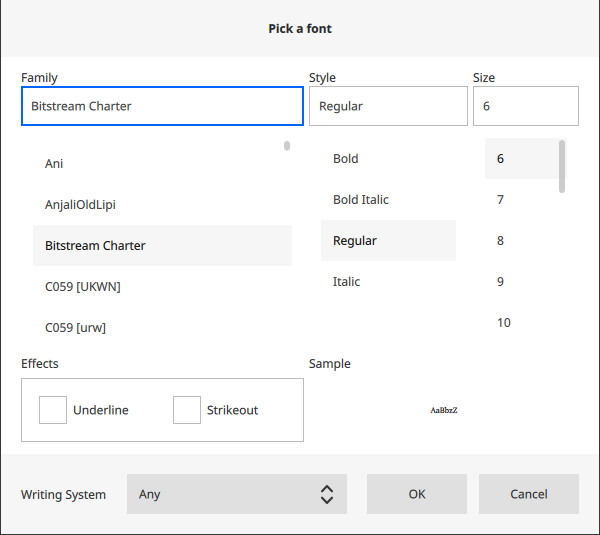
Task: Select Regular in the style list
Action: tap(355, 240)
